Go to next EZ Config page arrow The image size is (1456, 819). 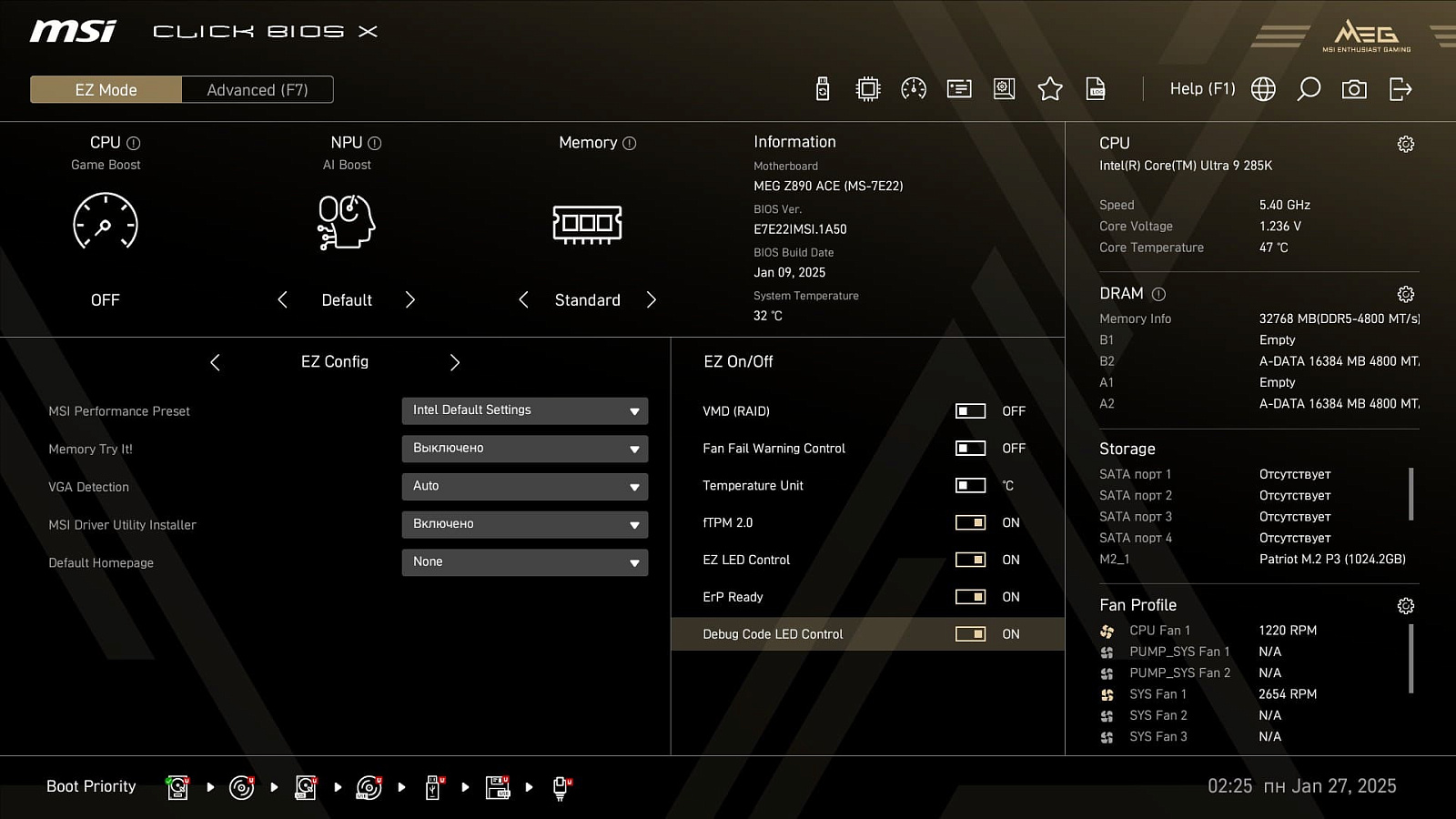[x=455, y=362]
